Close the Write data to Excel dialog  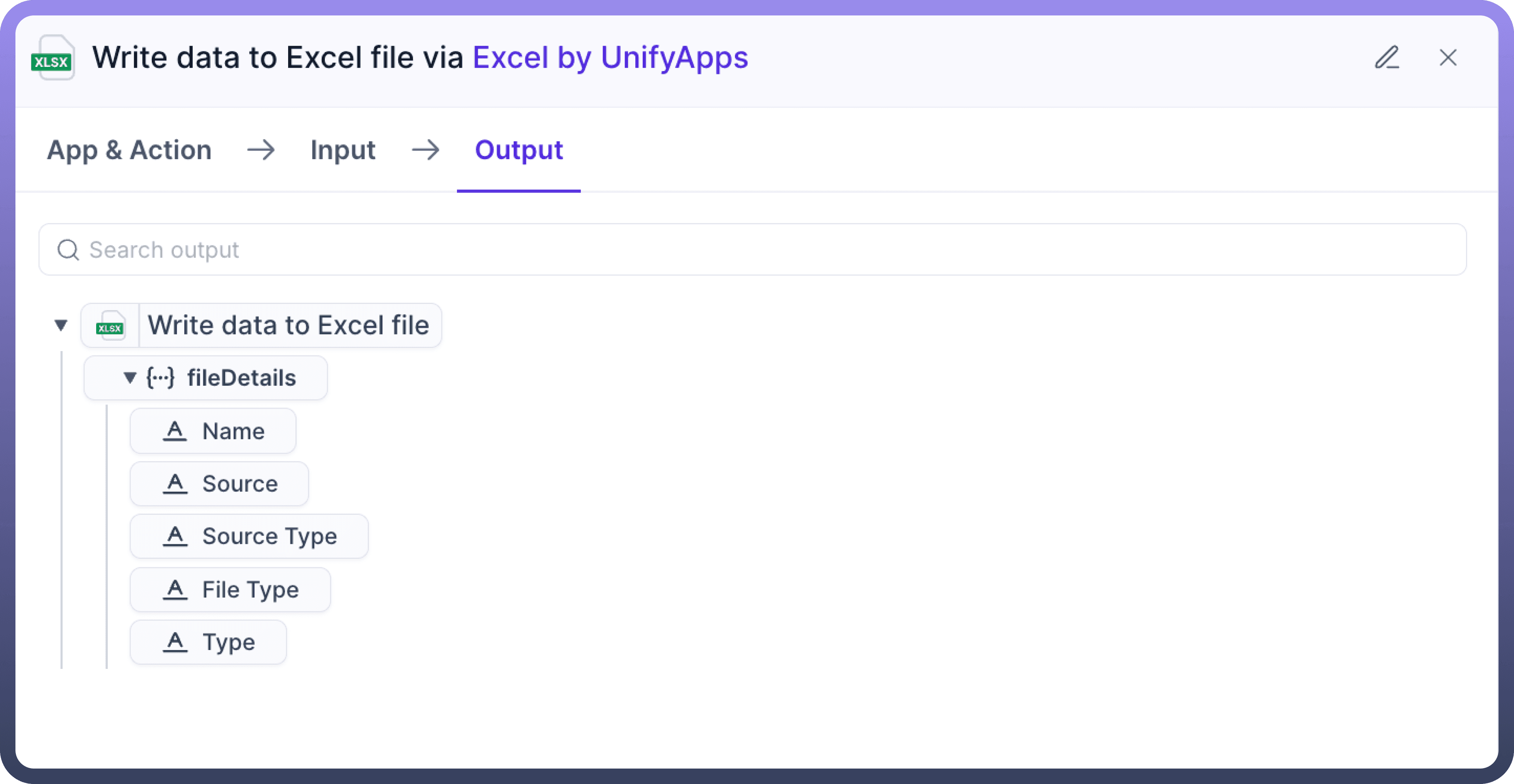coord(1448,58)
